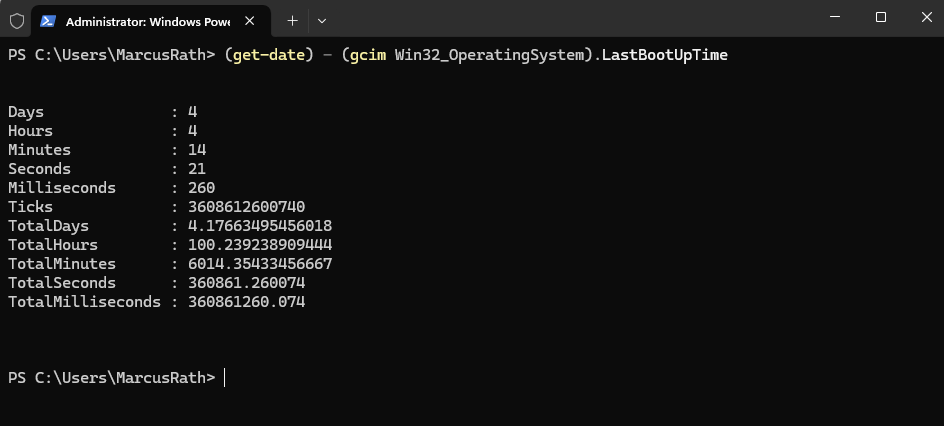Click the administrator shield icon

coord(17,21)
